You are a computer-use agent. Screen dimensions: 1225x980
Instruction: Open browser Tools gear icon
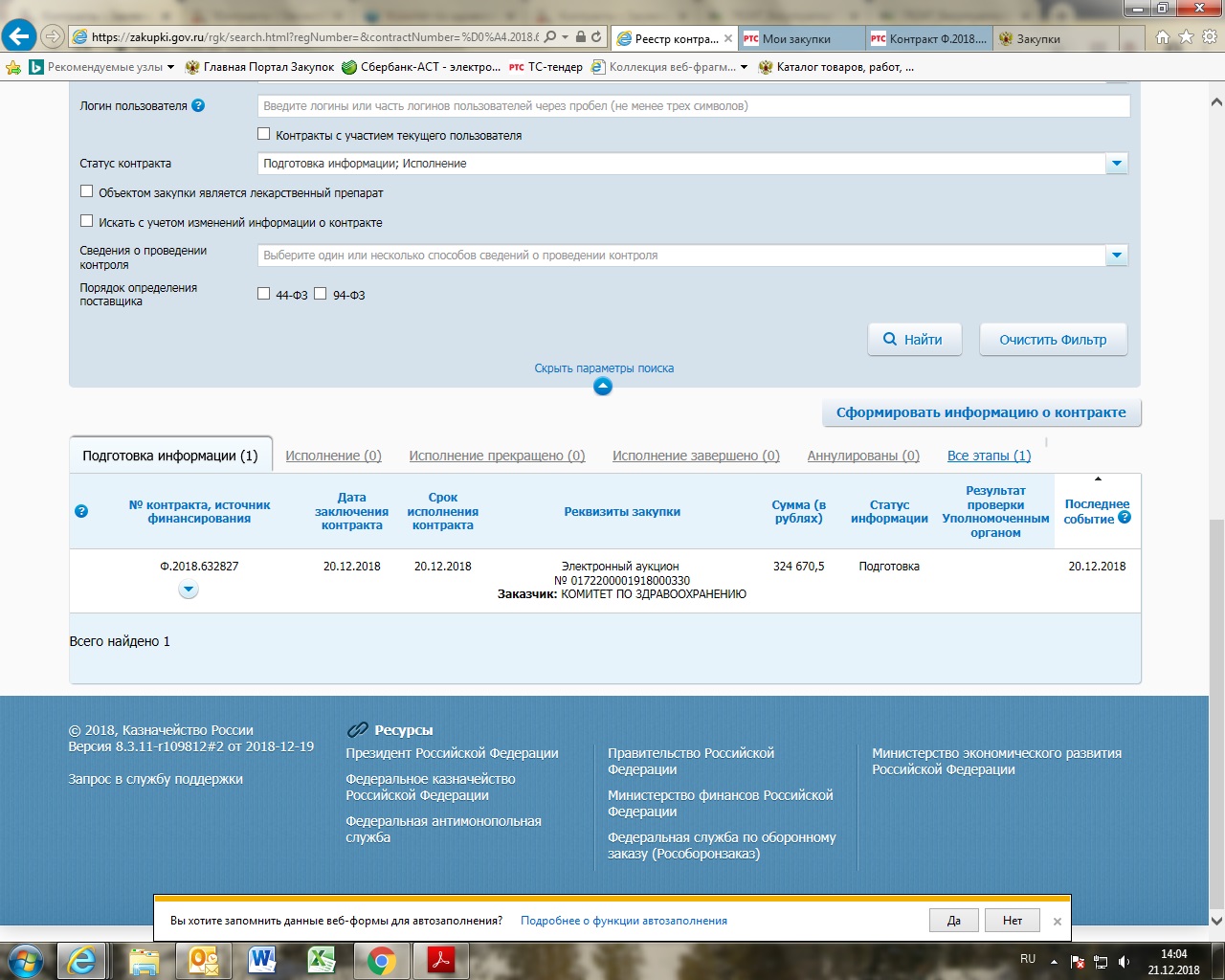coord(1210,37)
